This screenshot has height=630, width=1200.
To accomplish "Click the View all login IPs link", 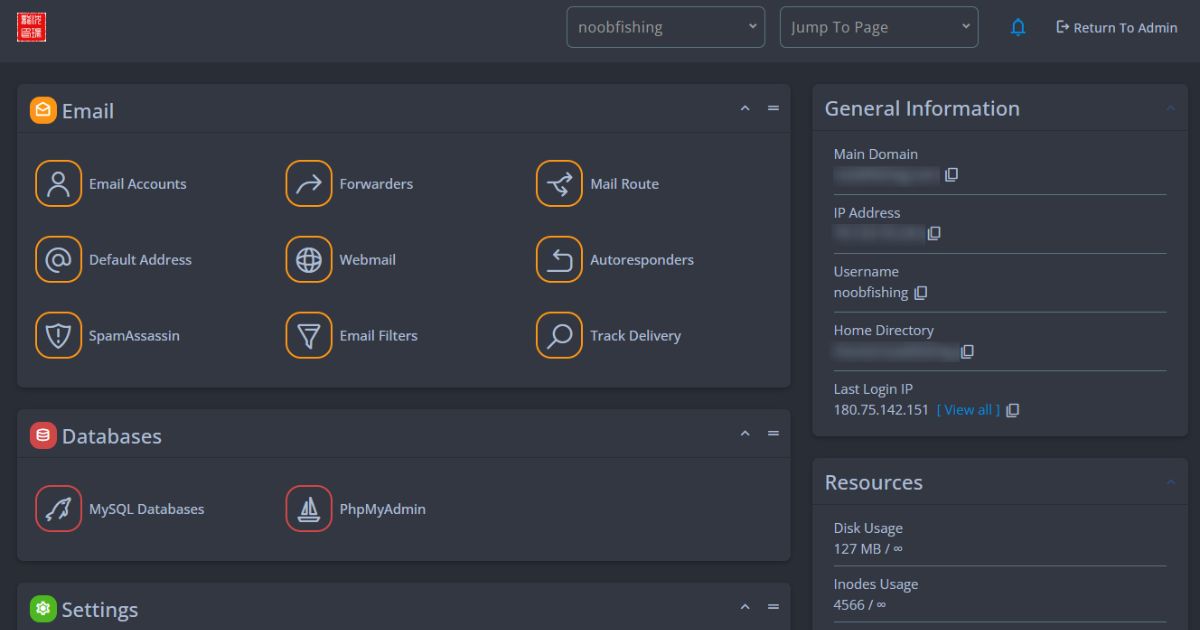I will tap(968, 410).
